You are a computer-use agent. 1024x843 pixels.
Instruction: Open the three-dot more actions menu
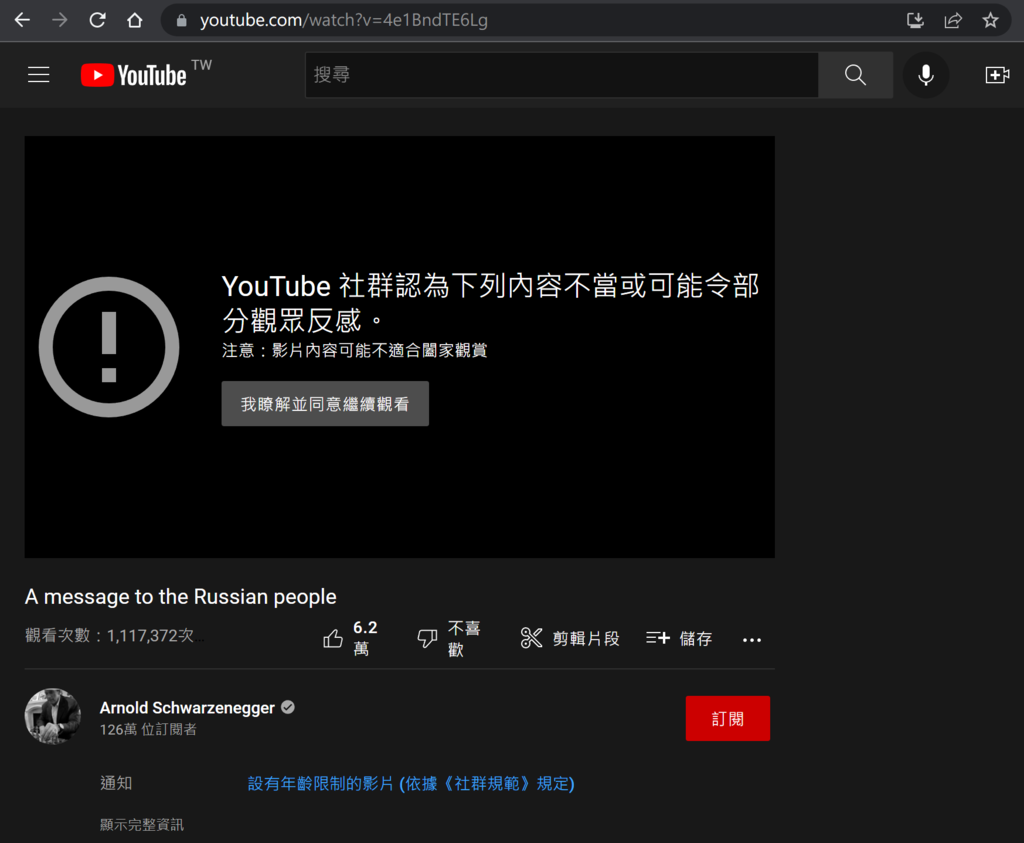752,640
